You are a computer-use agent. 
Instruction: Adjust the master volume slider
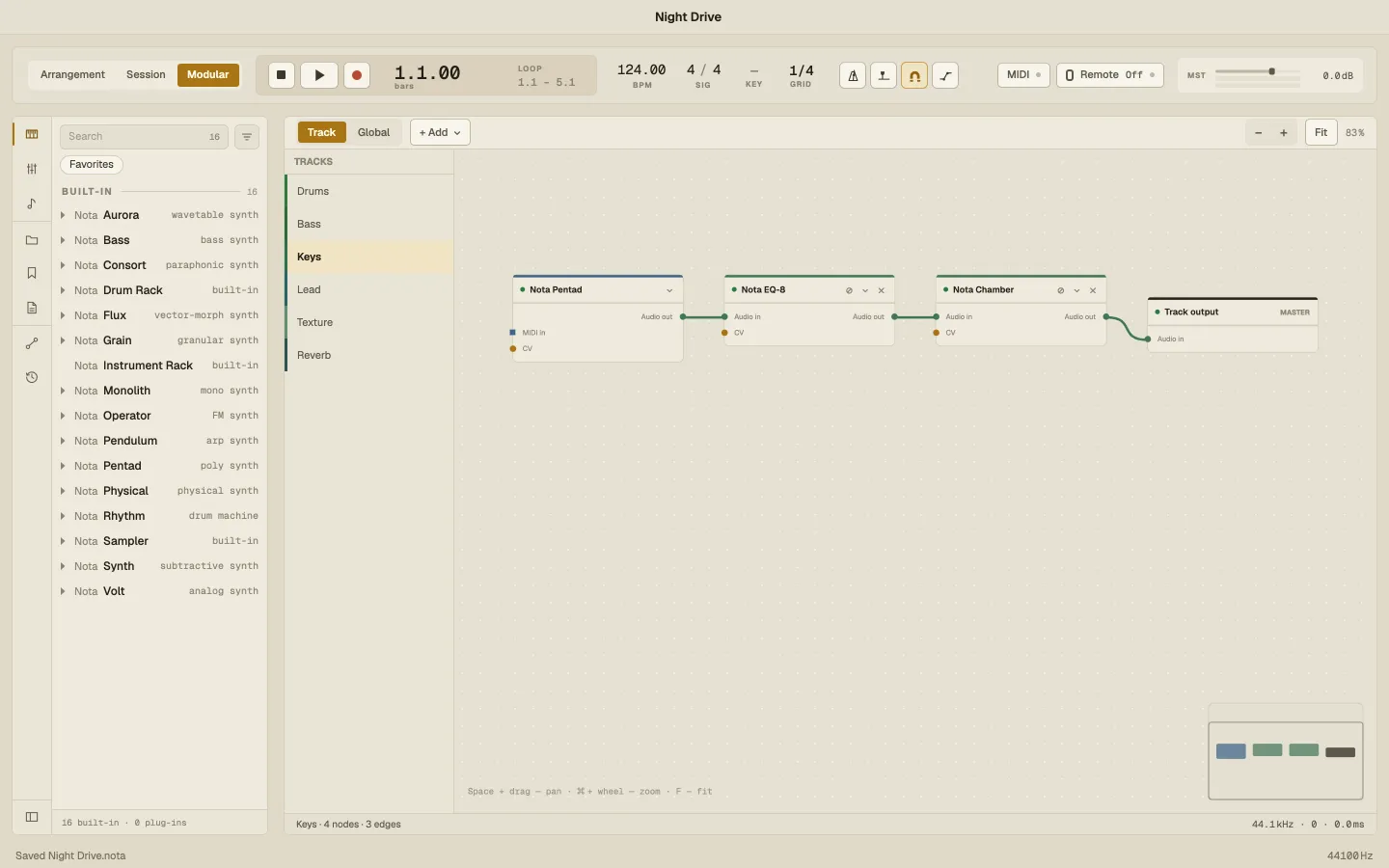coord(1258,71)
